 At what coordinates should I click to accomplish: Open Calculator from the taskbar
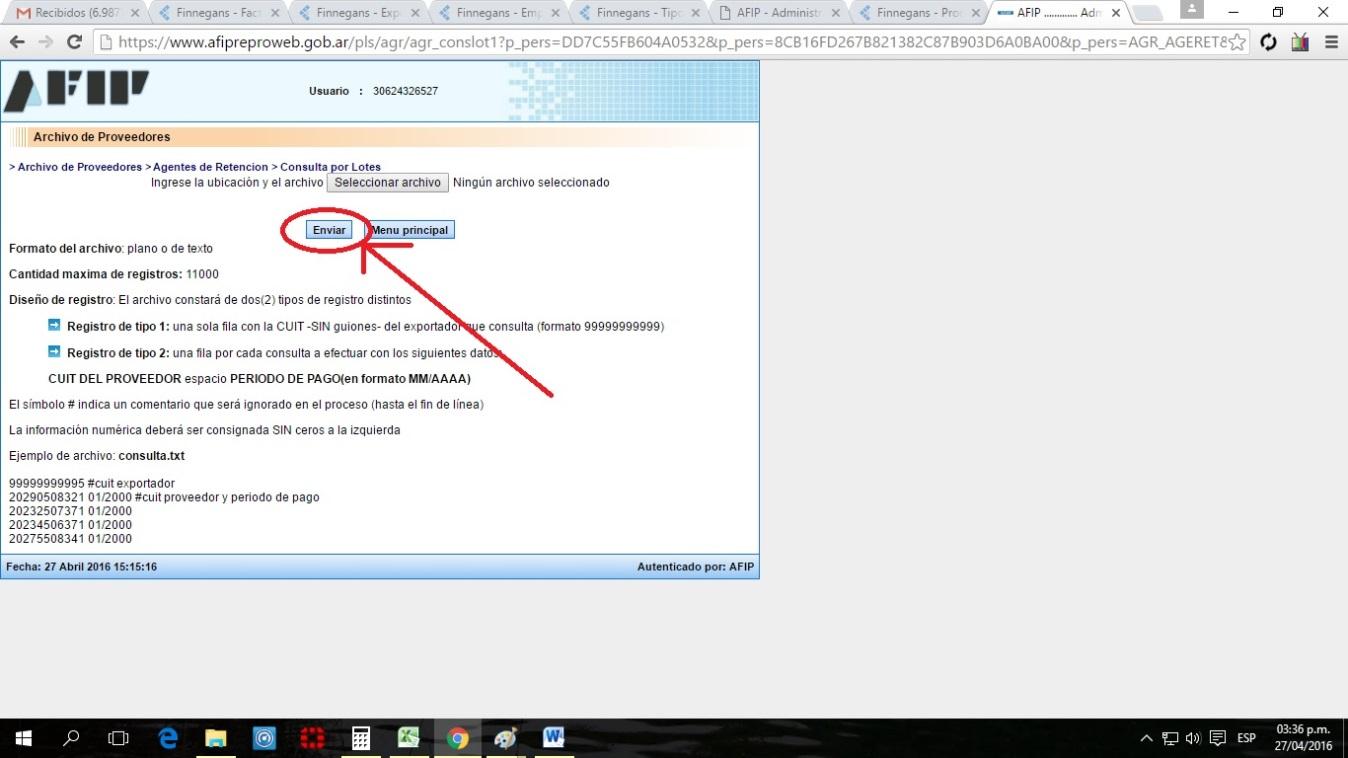click(x=361, y=738)
